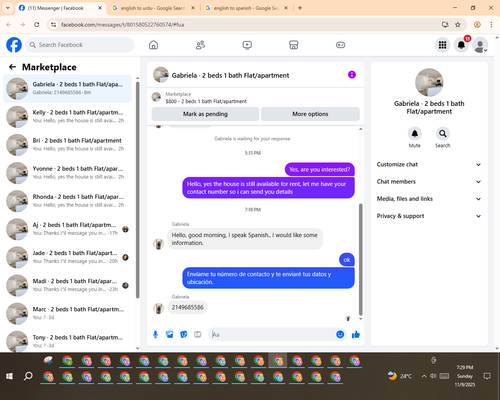This screenshot has width=500, height=400.
Task: Open the taskbar clock showing 7:29 PM
Action: [465, 376]
